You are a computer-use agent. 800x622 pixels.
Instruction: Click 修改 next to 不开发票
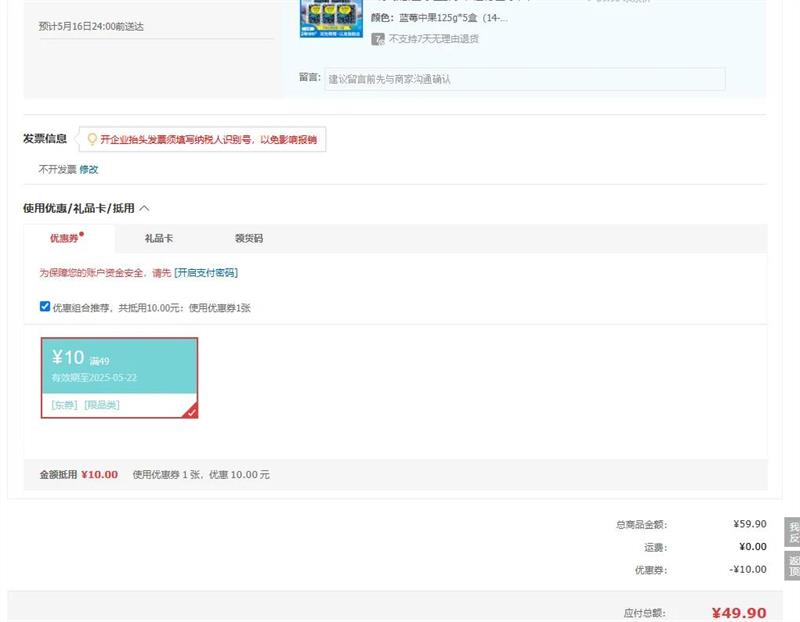(89, 169)
